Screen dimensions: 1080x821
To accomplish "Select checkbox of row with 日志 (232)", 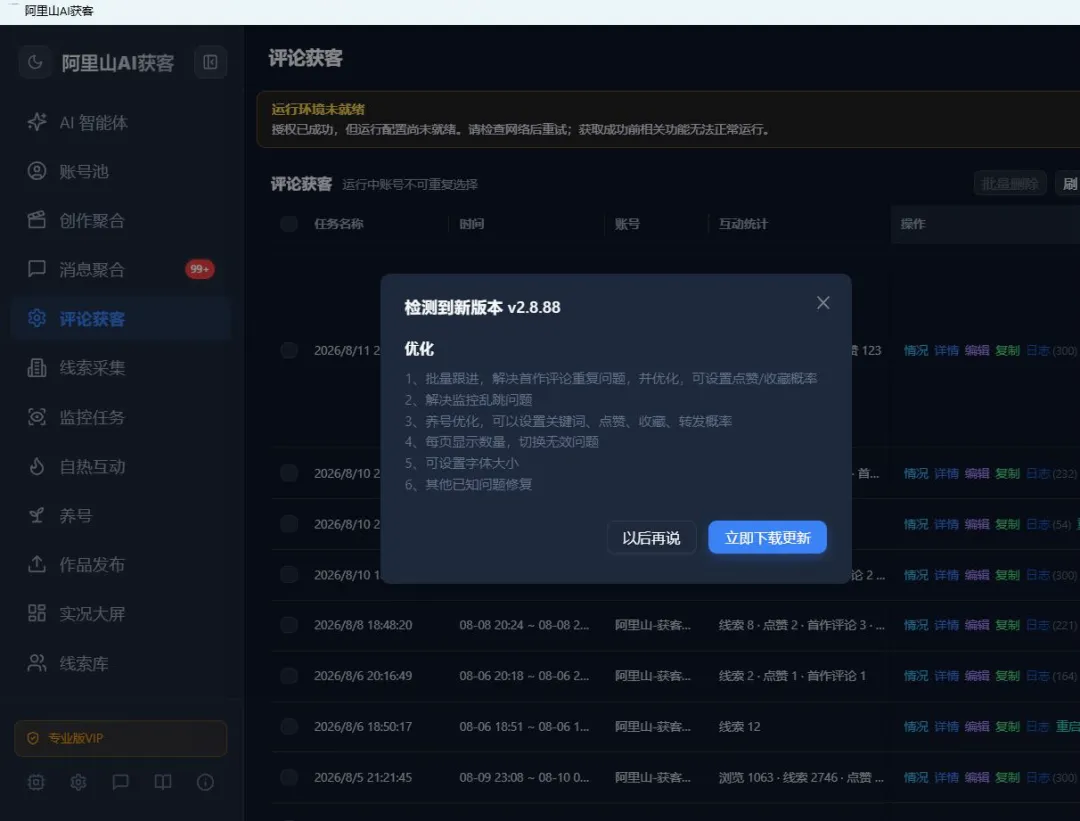I will pos(289,473).
